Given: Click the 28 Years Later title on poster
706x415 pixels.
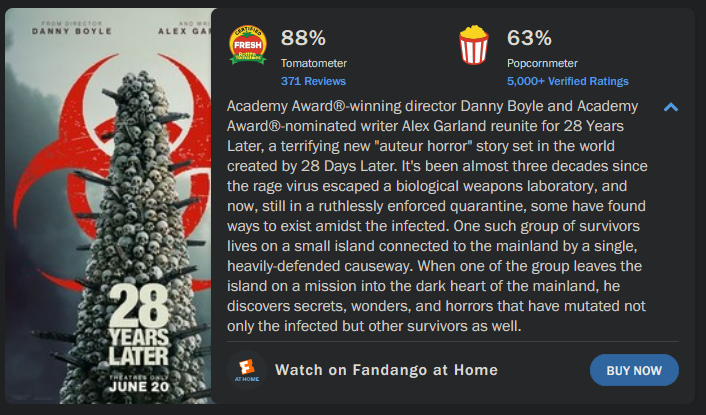Looking at the screenshot, I should pos(139,325).
